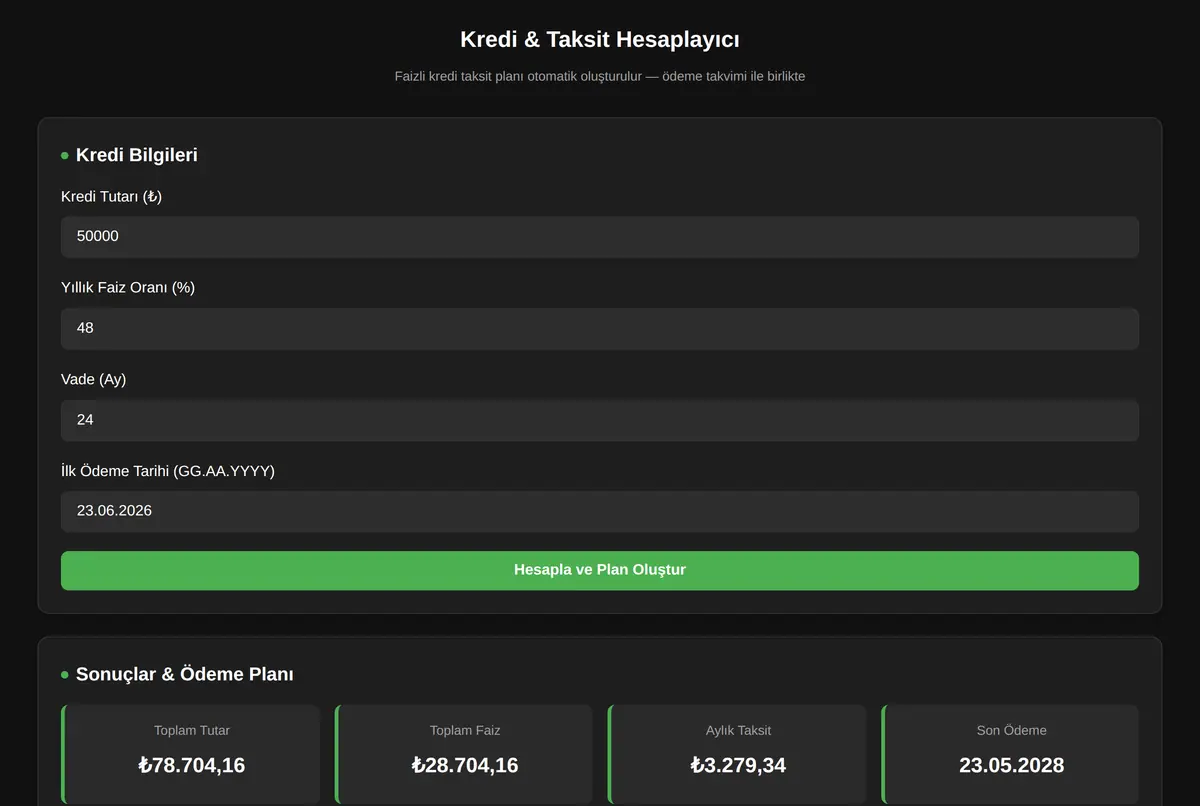
Task: Select the Son Ödeme date 23.05.2028
Action: point(1011,765)
